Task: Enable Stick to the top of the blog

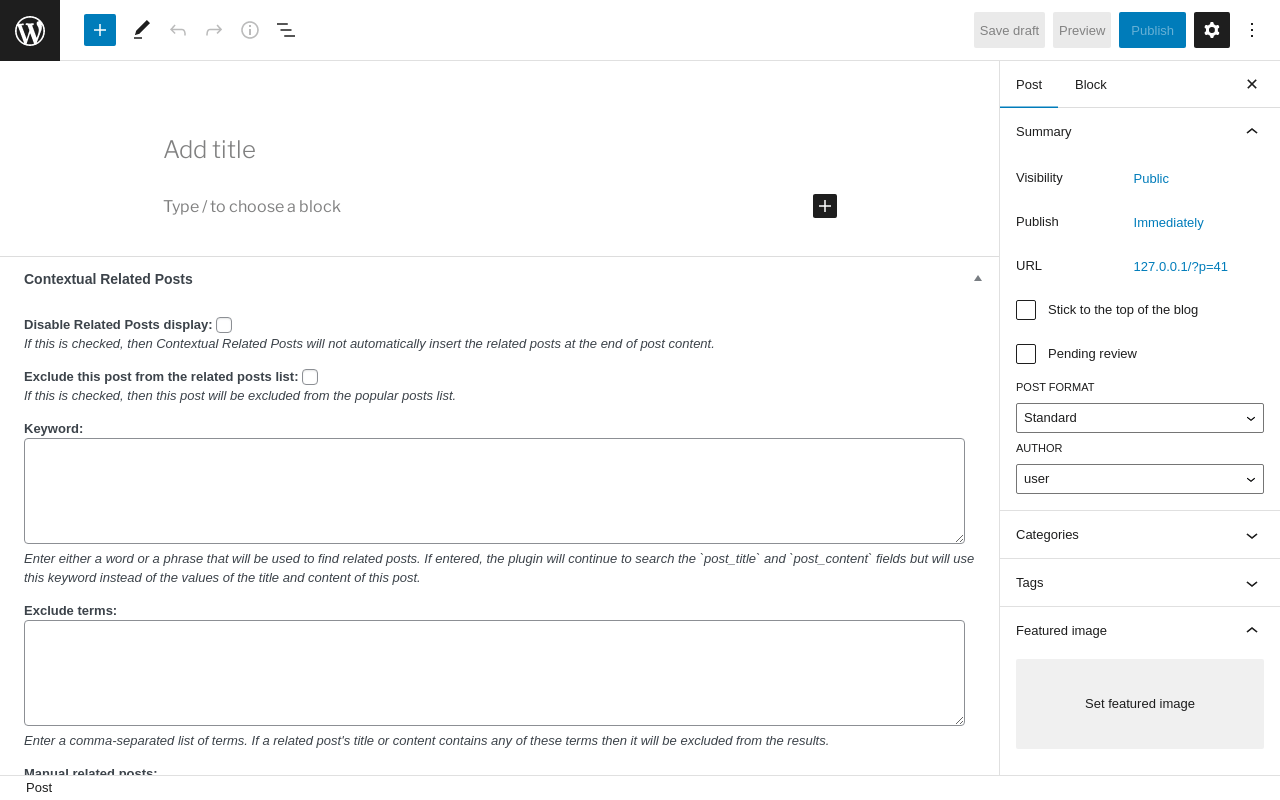Action: (x=1026, y=310)
